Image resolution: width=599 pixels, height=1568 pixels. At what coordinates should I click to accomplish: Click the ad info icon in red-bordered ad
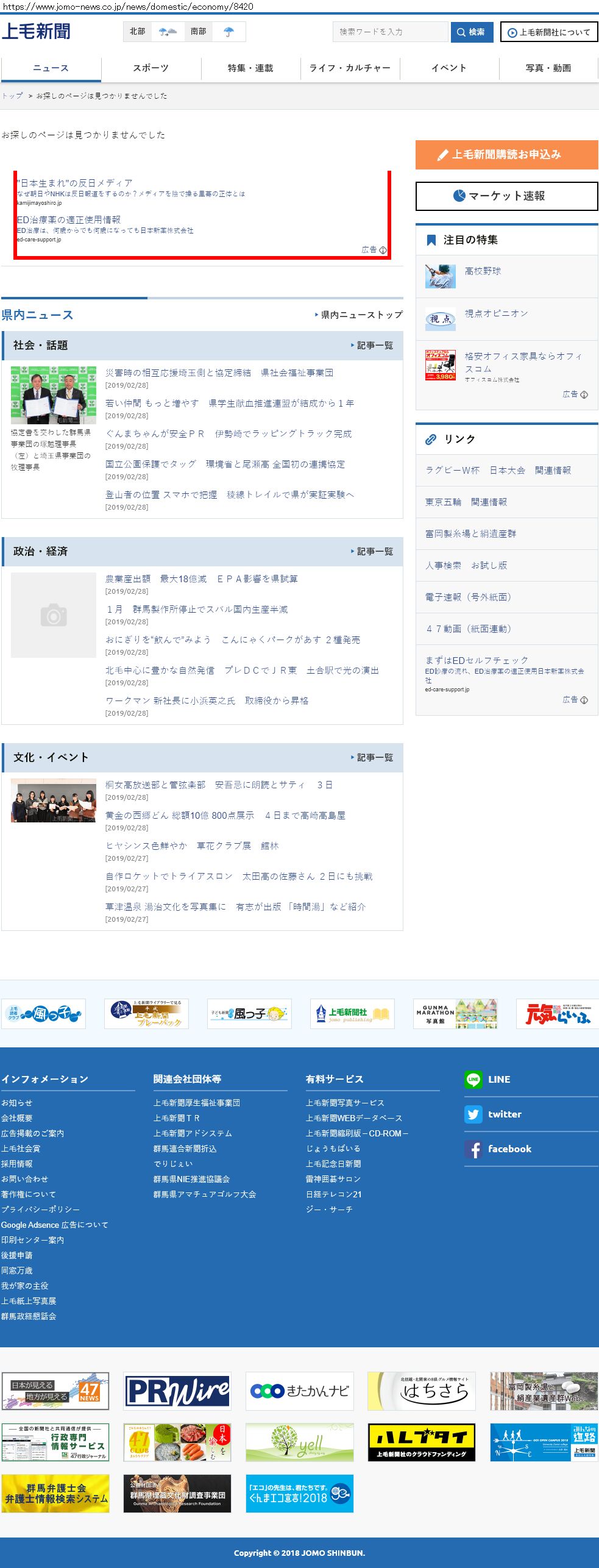[383, 250]
